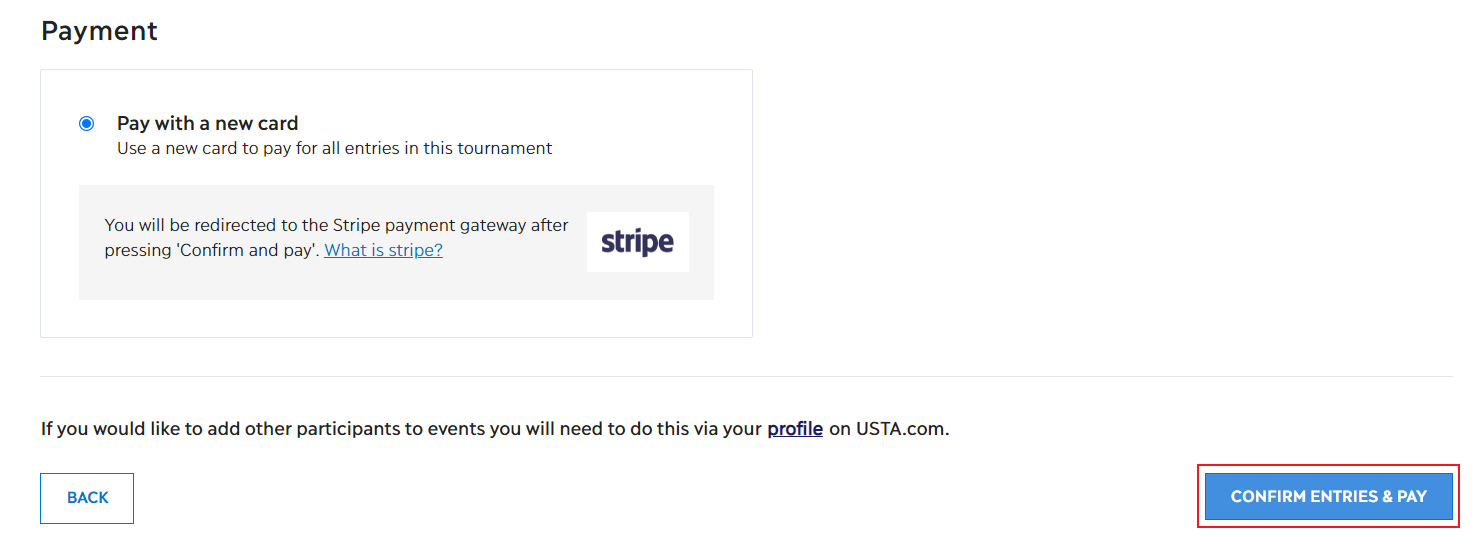The image size is (1473, 540).
Task: Click the white payment option card panel
Action: click(396, 203)
